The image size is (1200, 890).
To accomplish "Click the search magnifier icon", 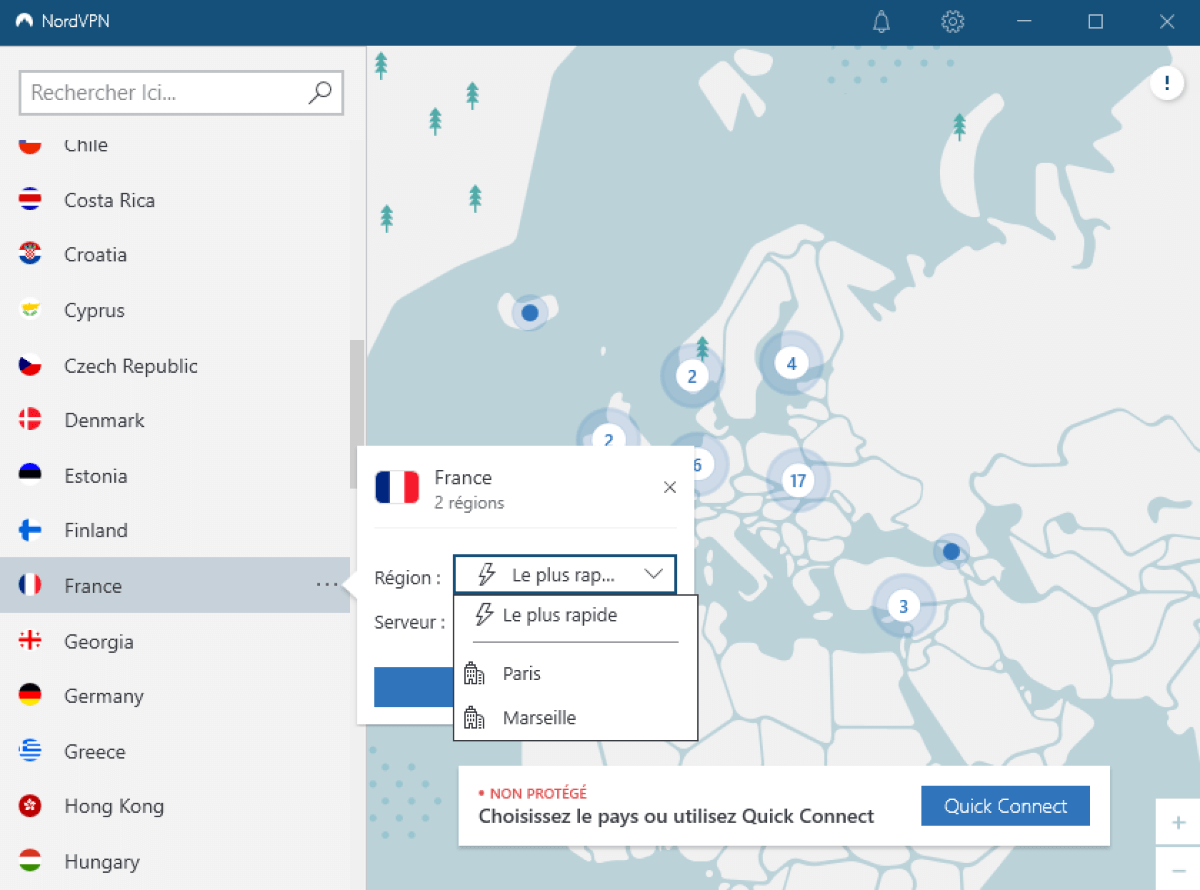I will 320,92.
